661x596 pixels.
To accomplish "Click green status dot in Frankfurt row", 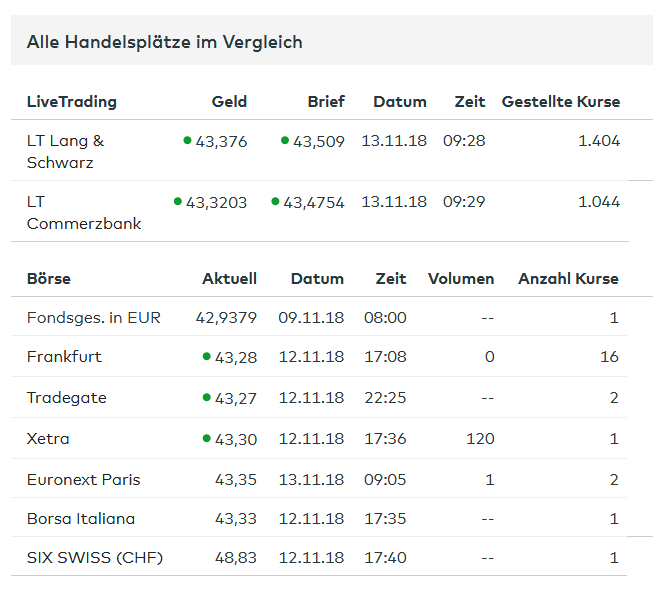I will [206, 356].
